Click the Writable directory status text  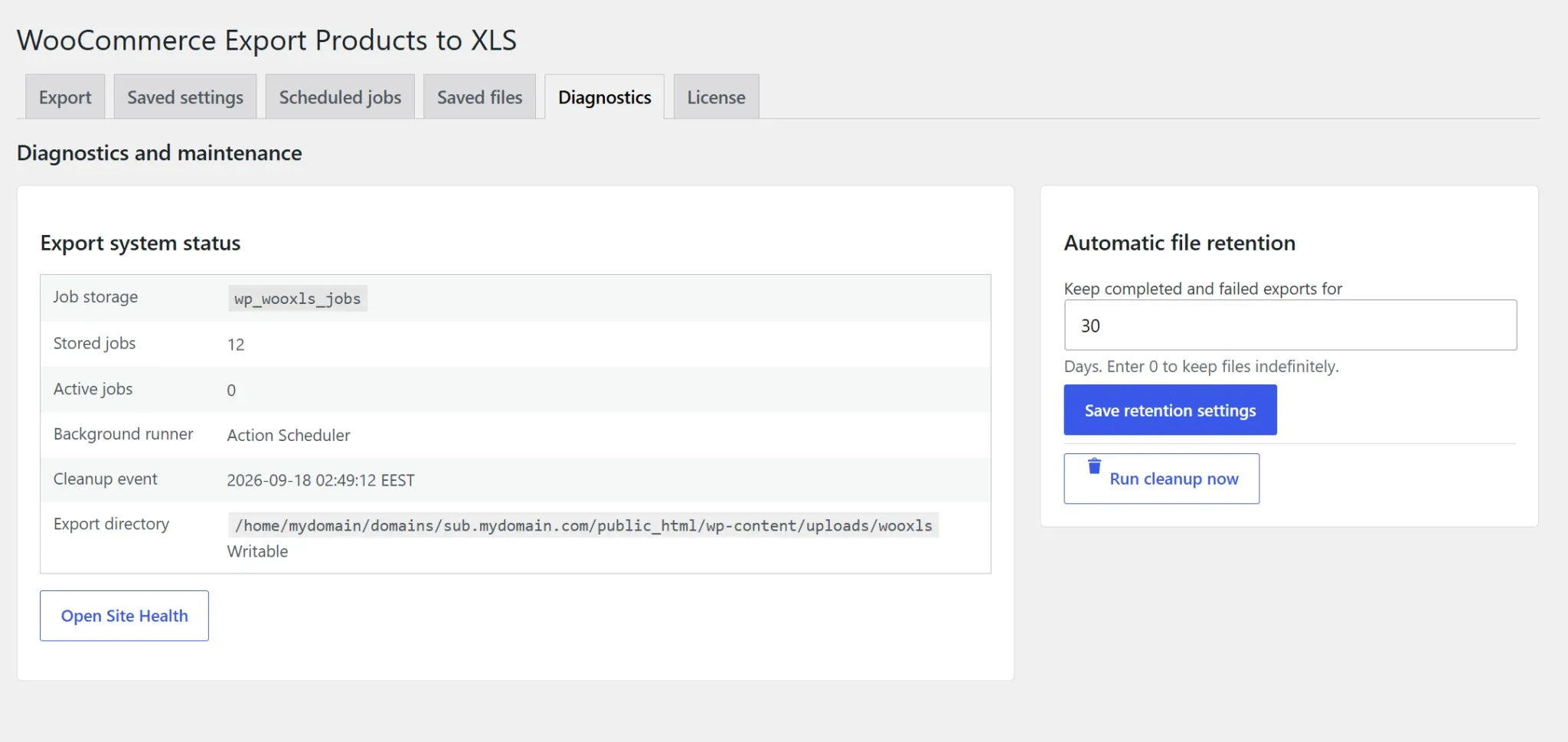click(257, 551)
